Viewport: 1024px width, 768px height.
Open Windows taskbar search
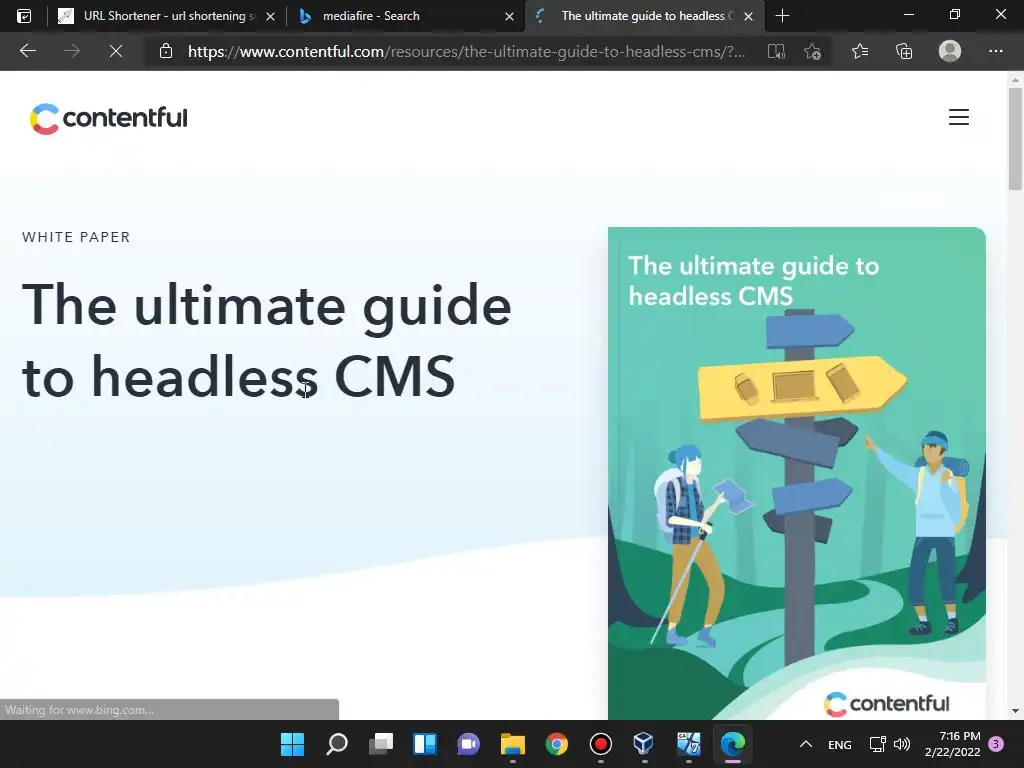(337, 744)
